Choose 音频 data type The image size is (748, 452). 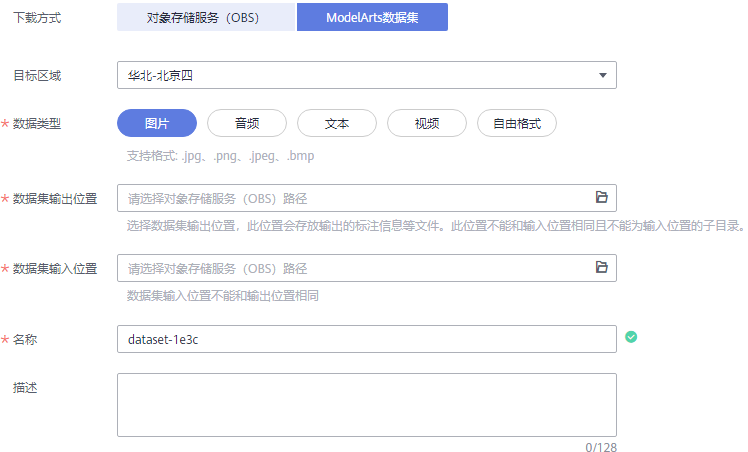(247, 123)
